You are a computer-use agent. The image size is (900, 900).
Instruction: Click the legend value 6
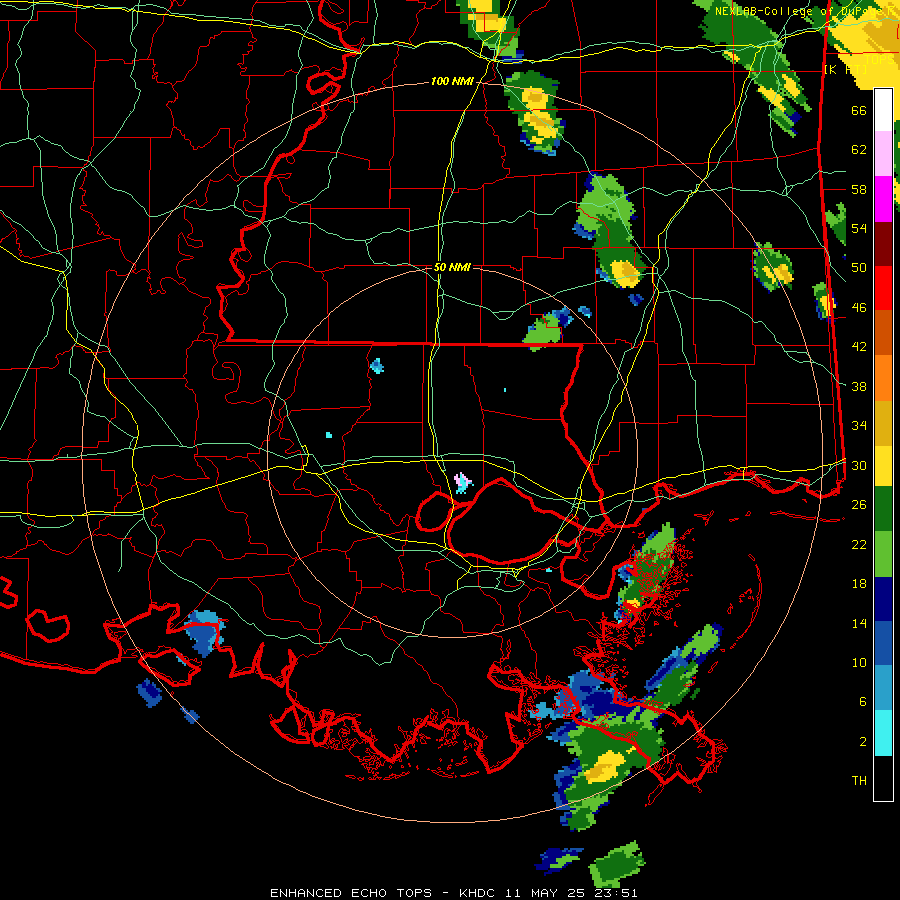point(863,701)
